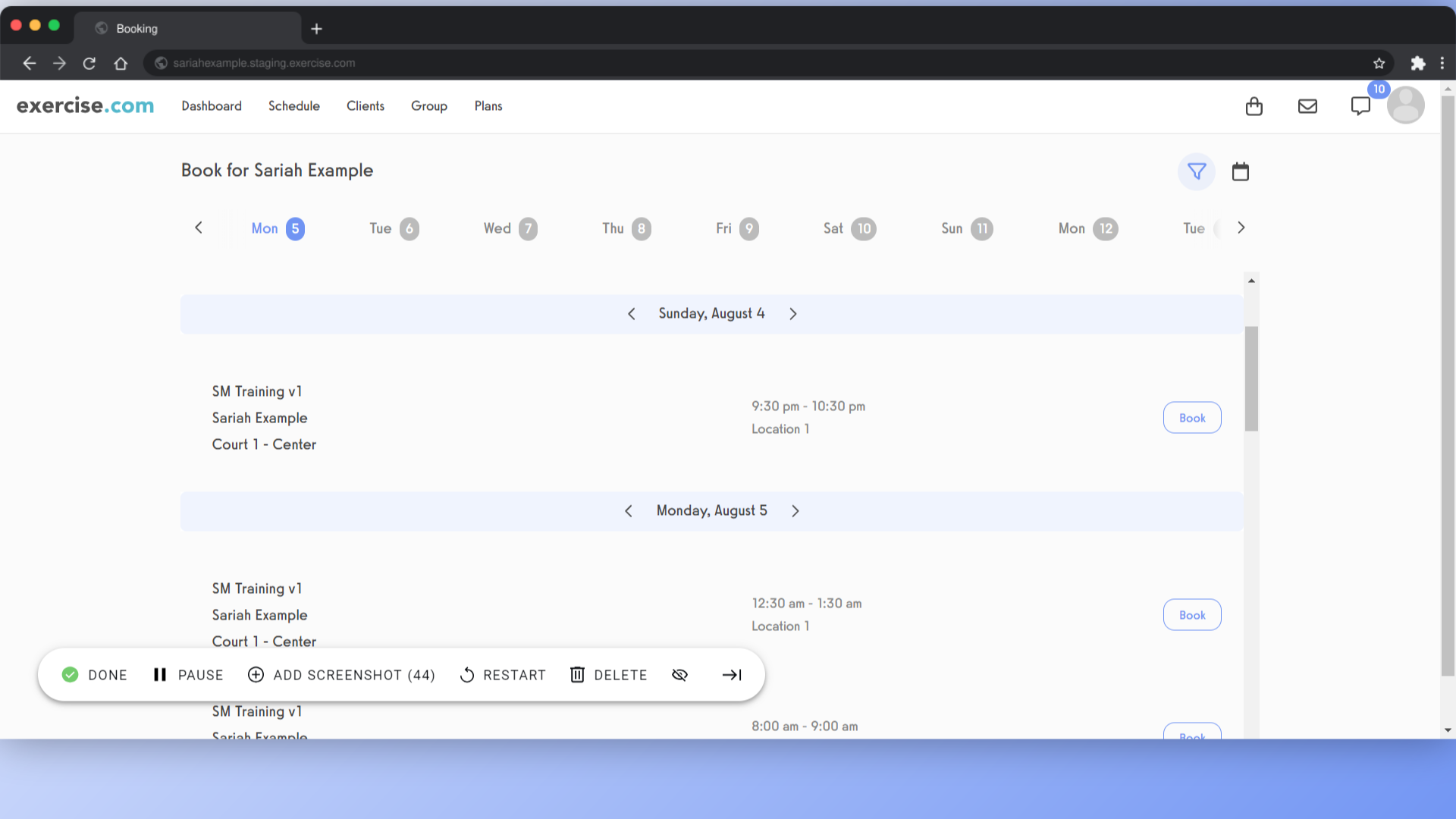
Task: Click the exercise.com logo
Action: [85, 105]
